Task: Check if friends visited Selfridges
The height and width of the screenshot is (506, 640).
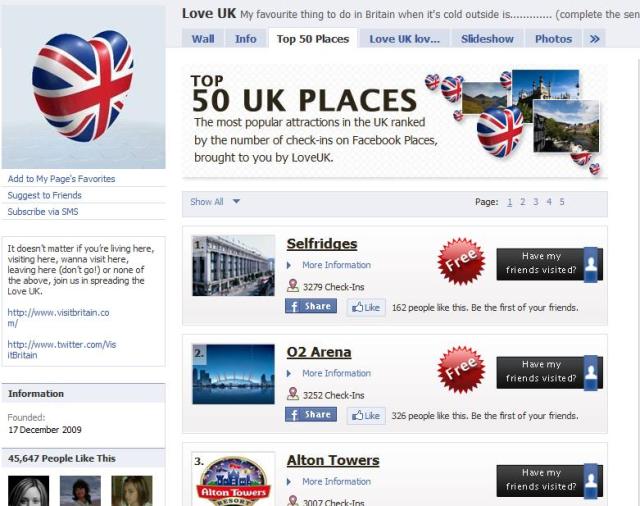Action: pyautogui.click(x=549, y=264)
